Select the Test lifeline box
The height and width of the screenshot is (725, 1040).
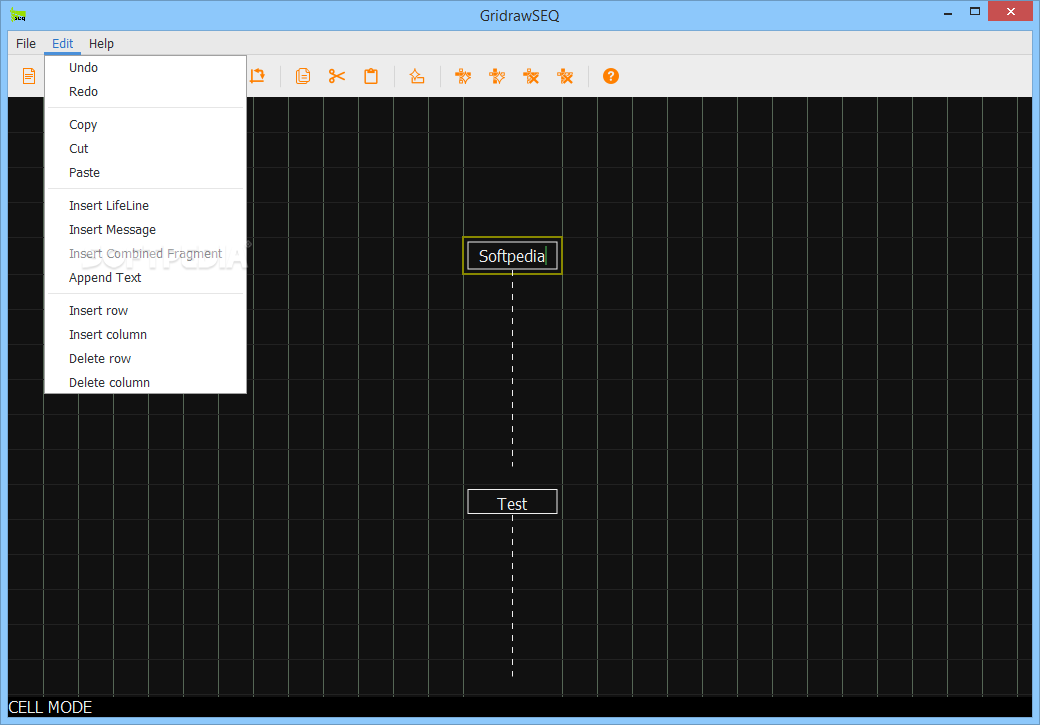pos(512,502)
